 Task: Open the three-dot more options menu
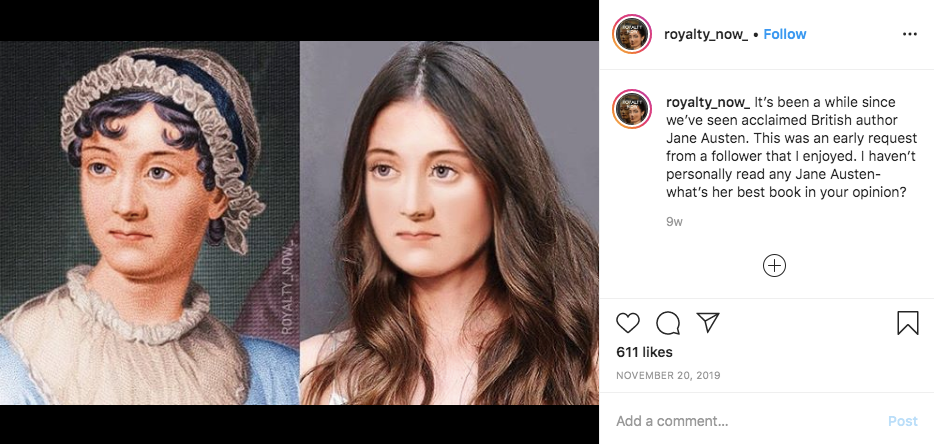click(909, 34)
